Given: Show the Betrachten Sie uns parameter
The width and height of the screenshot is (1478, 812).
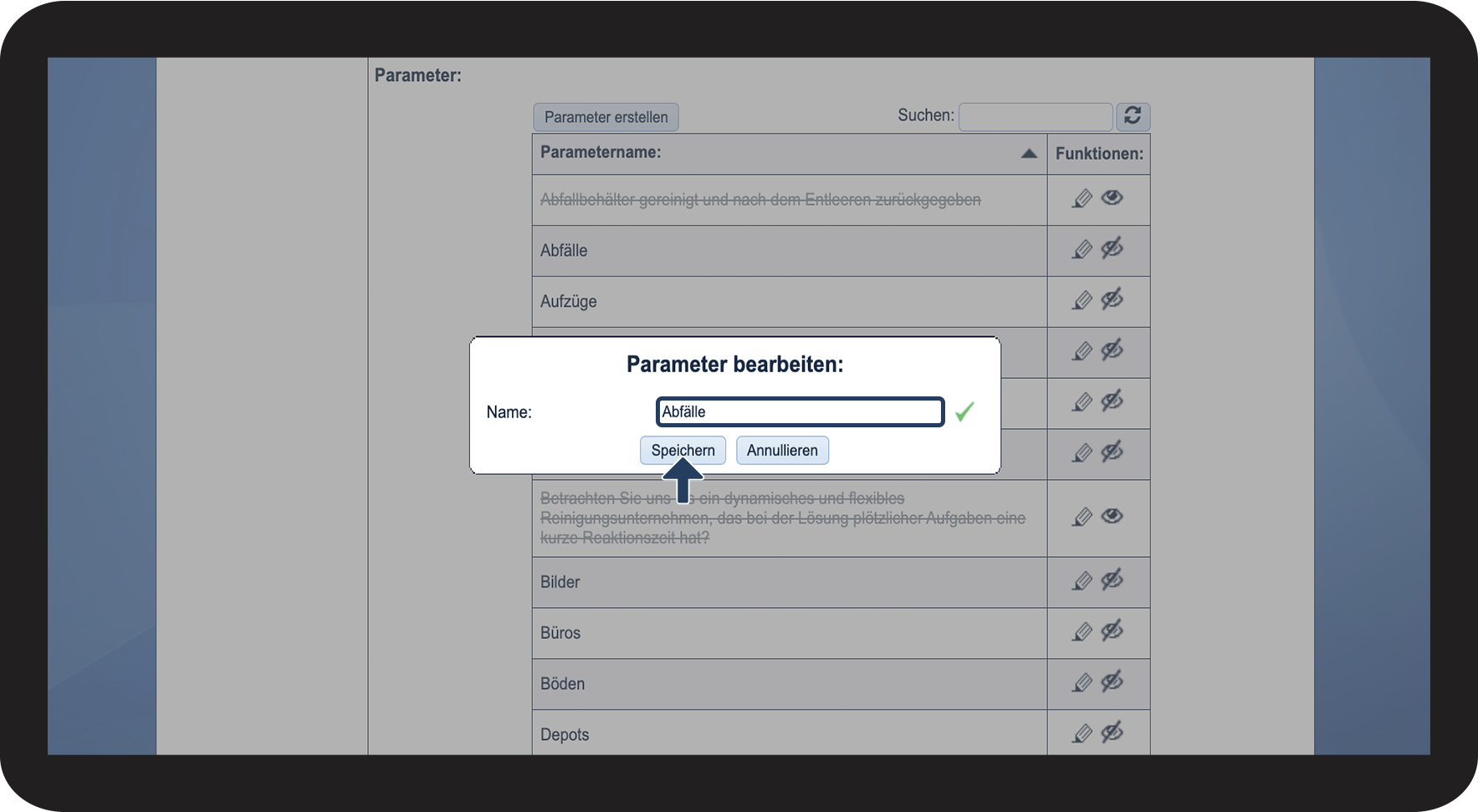Looking at the screenshot, I should pyautogui.click(x=1112, y=516).
